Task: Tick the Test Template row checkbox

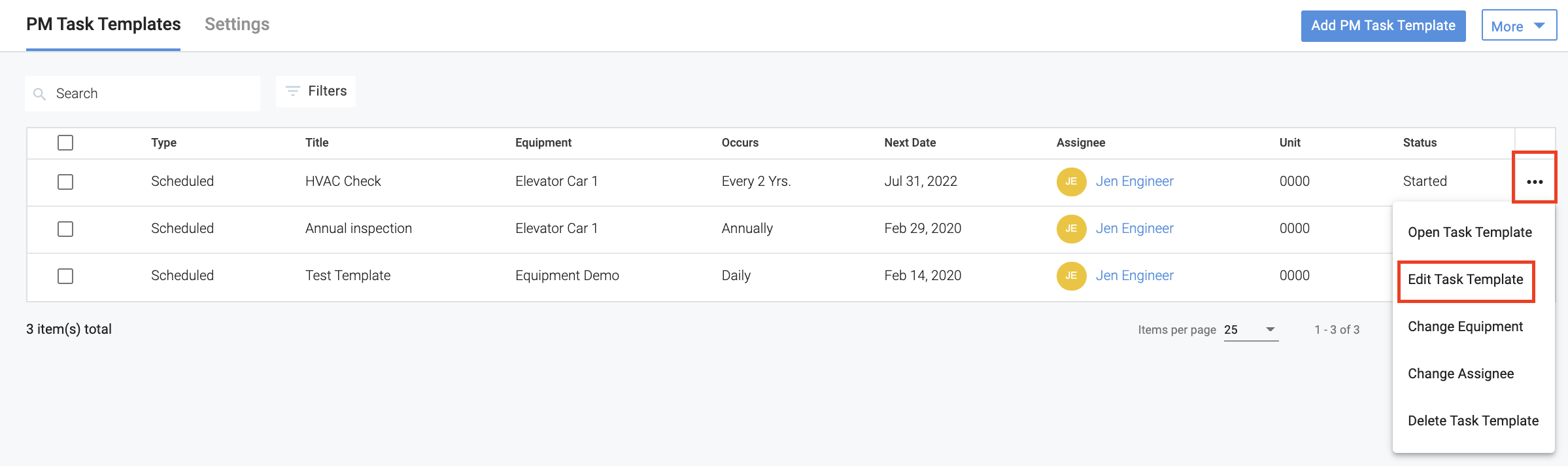Action: (x=65, y=276)
